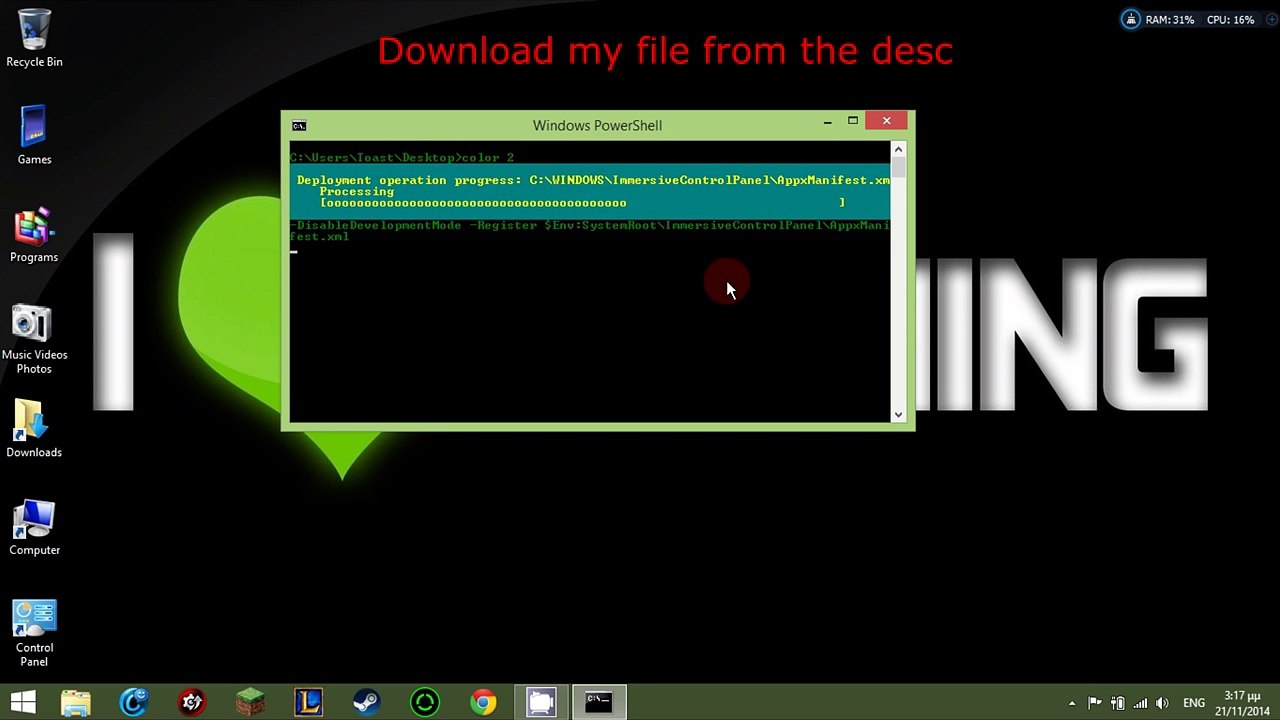Click the RAM usage widget icon
Viewport: 1280px width, 720px height.
1131,19
